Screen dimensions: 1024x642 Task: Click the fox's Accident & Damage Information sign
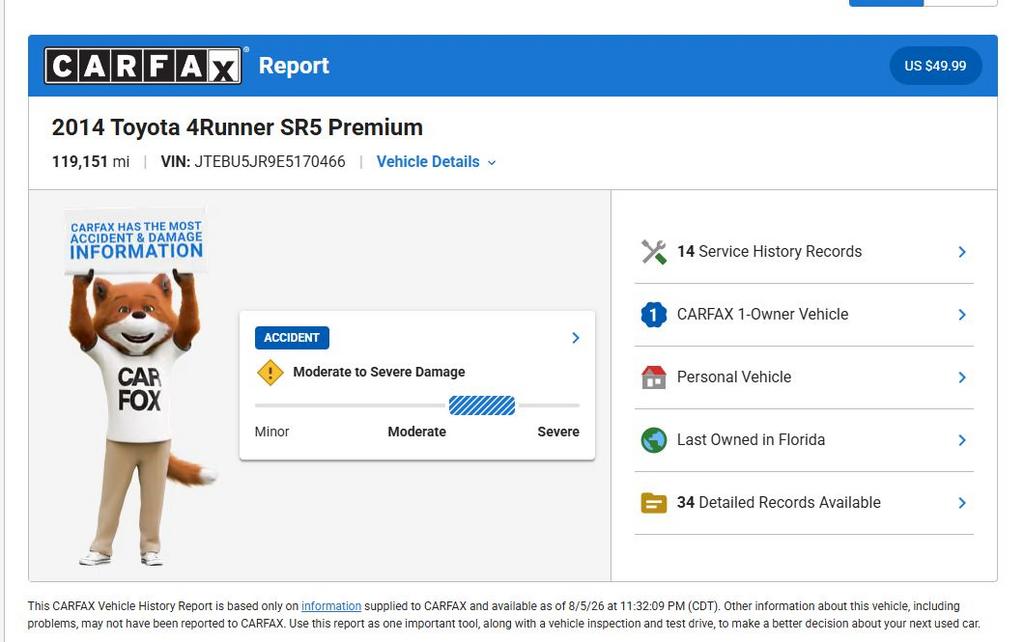136,240
